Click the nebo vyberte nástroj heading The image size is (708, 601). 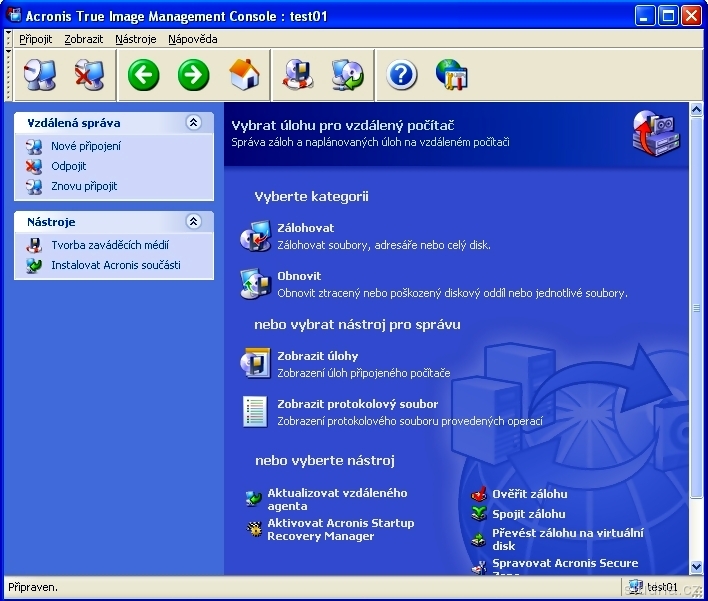(325, 460)
